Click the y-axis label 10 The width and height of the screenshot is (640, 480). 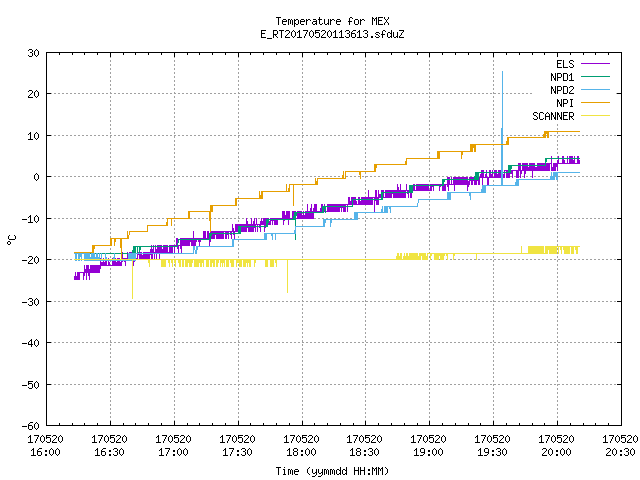(33, 136)
